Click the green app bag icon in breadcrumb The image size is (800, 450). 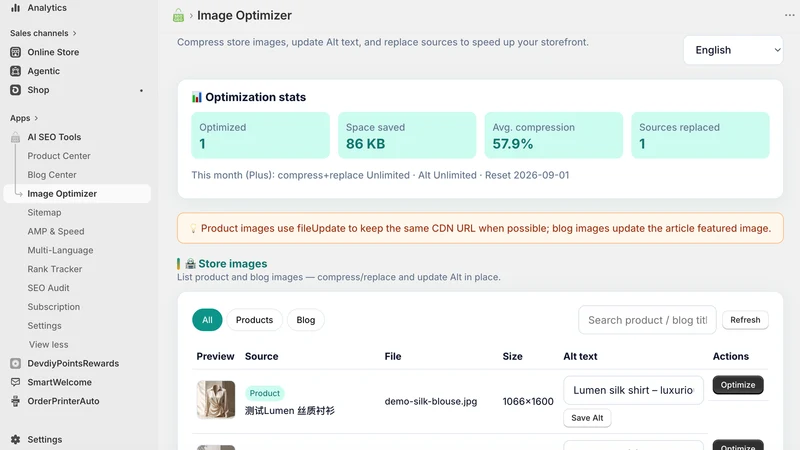point(178,15)
